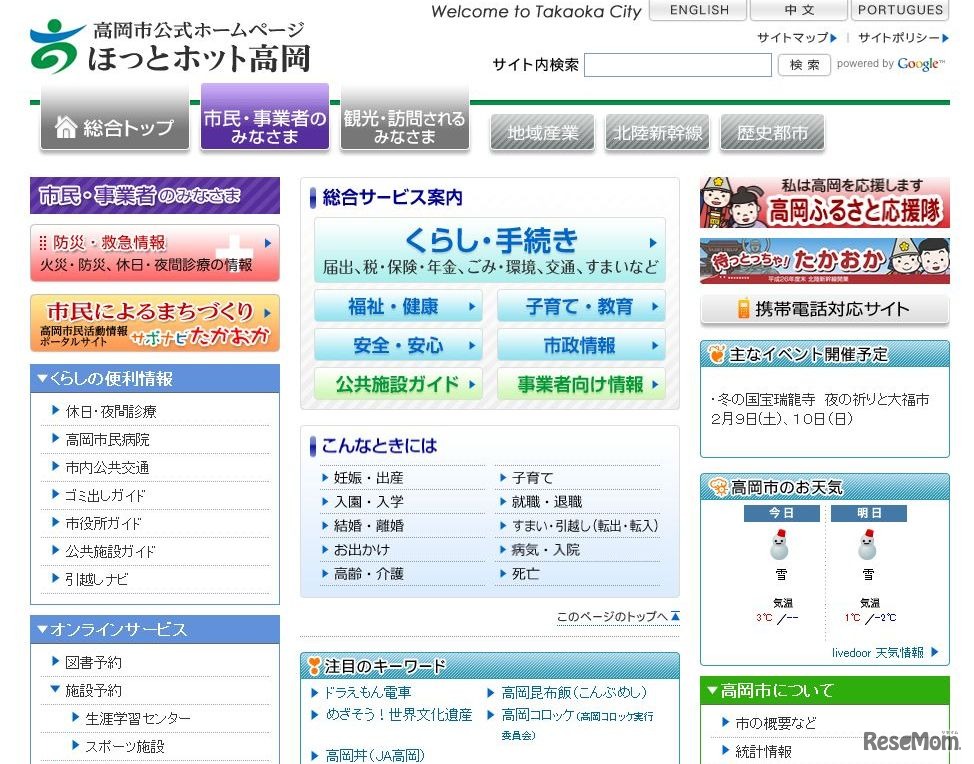Open the 図書予約 link
This screenshot has width=974, height=764.
[93, 662]
